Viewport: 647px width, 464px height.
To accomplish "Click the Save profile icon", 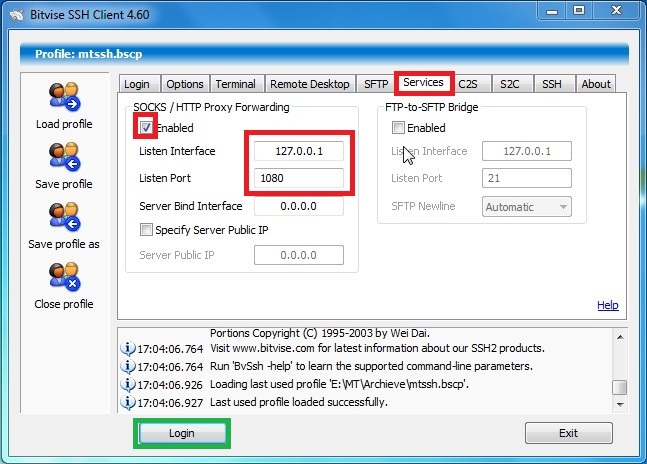I will pos(64,157).
